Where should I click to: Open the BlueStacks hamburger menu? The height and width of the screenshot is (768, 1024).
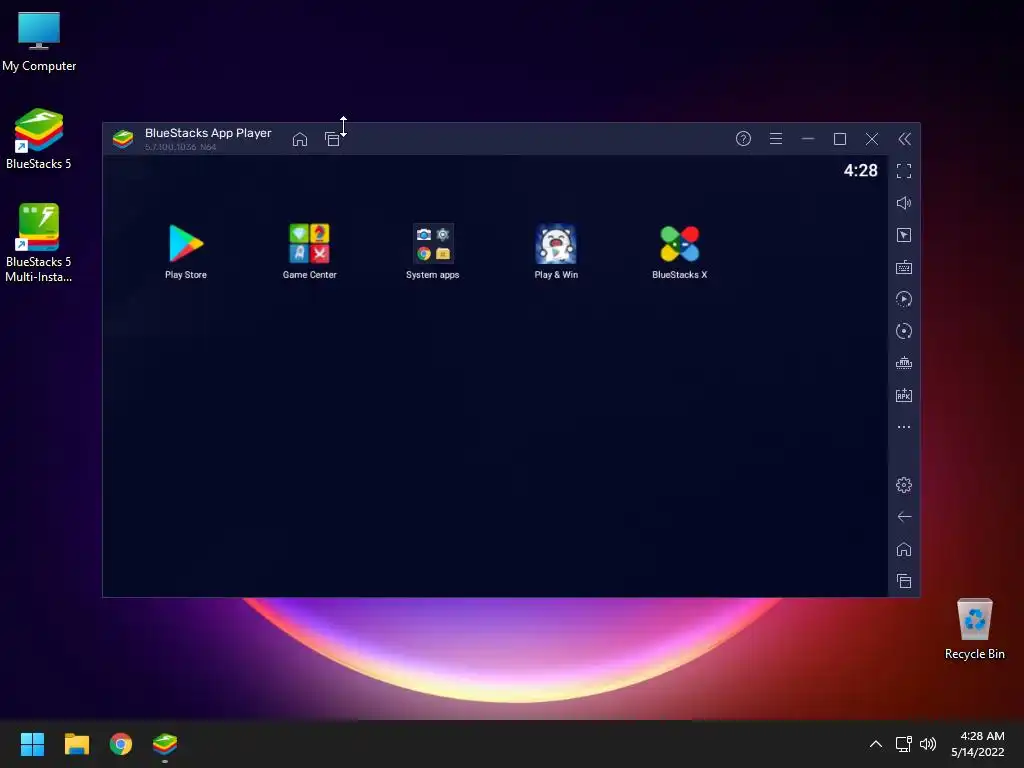coord(776,138)
